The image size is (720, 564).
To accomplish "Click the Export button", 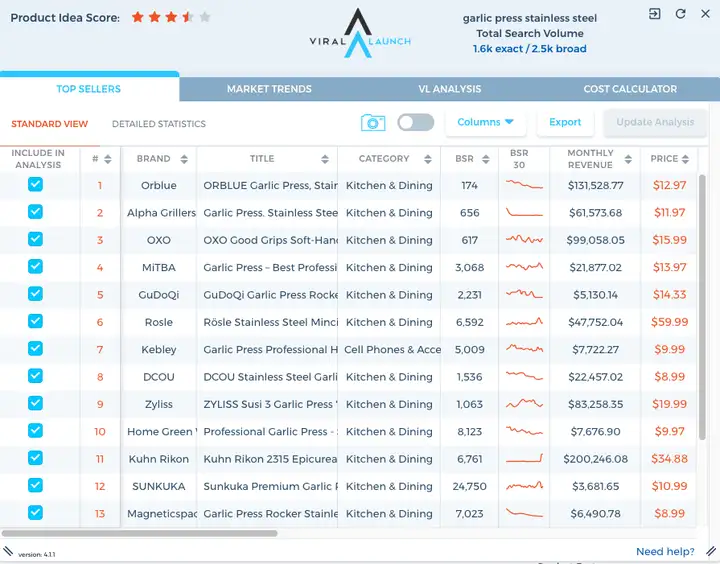I will (565, 122).
